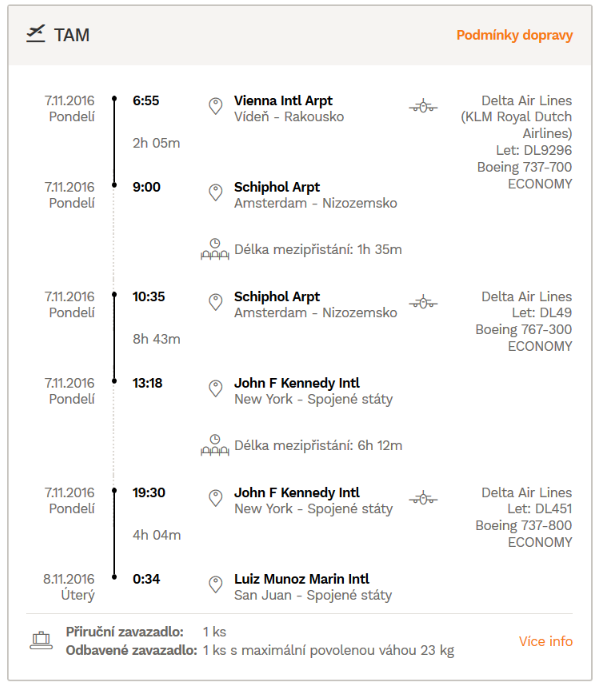Select the Luiz Munoz Marin Intl airport name
The width and height of the screenshot is (597, 690).
tap(301, 579)
